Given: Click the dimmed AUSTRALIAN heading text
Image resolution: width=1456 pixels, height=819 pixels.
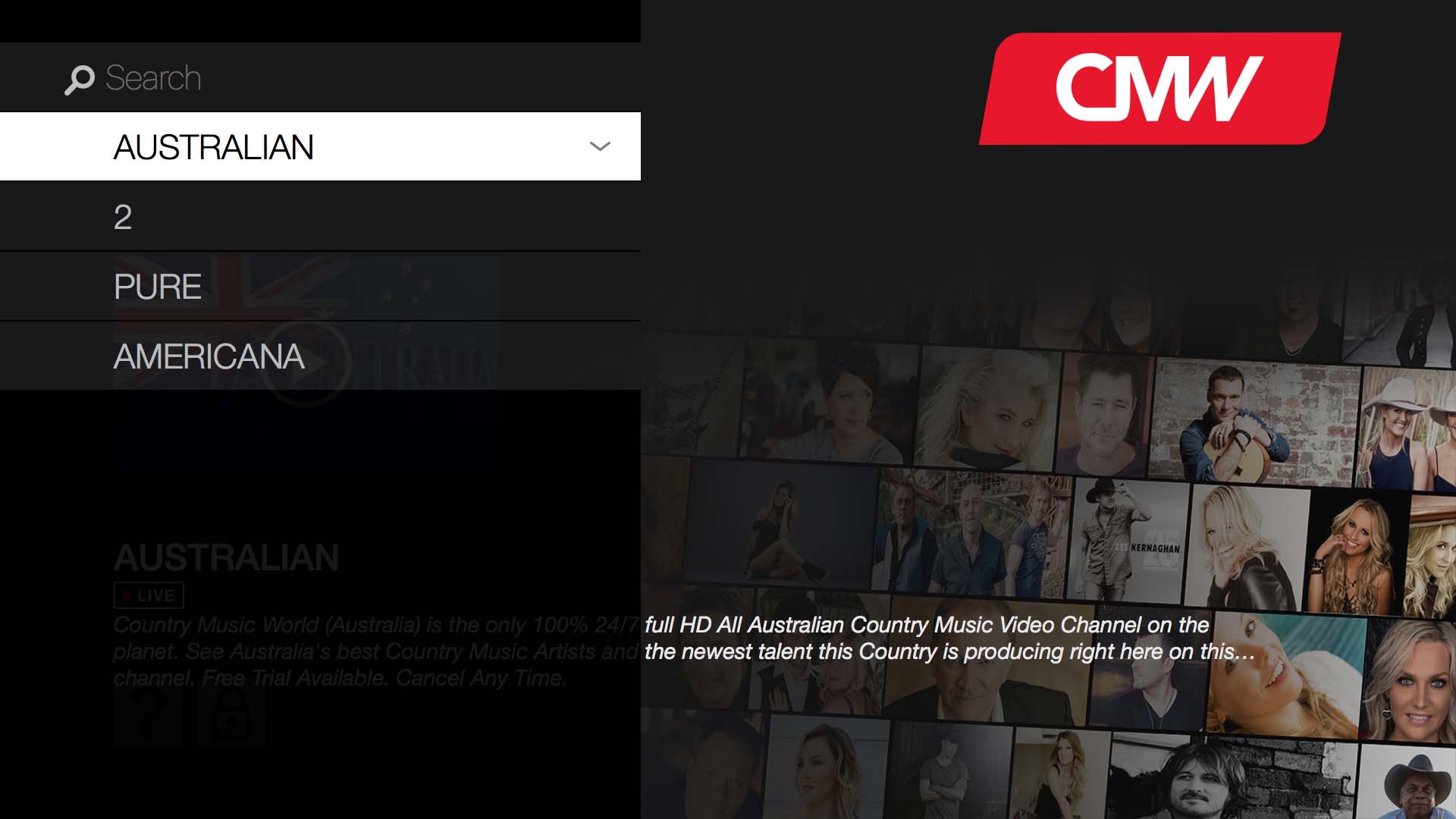Looking at the screenshot, I should (x=226, y=557).
